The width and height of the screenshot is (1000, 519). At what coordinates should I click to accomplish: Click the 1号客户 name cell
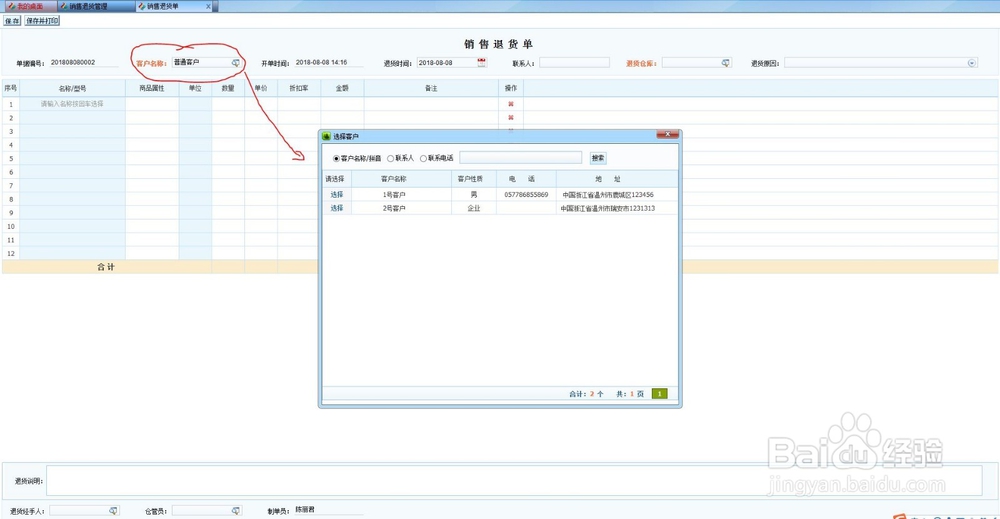401,194
